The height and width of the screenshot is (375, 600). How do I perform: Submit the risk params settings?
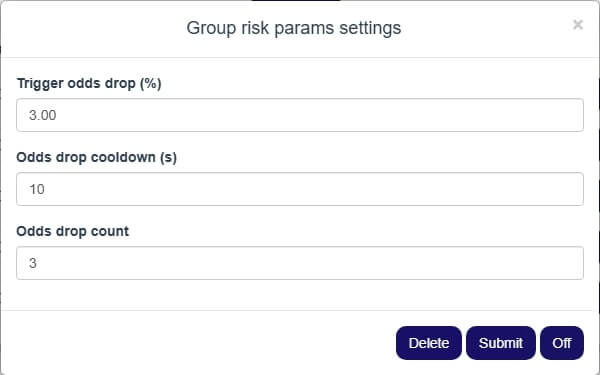[501, 343]
